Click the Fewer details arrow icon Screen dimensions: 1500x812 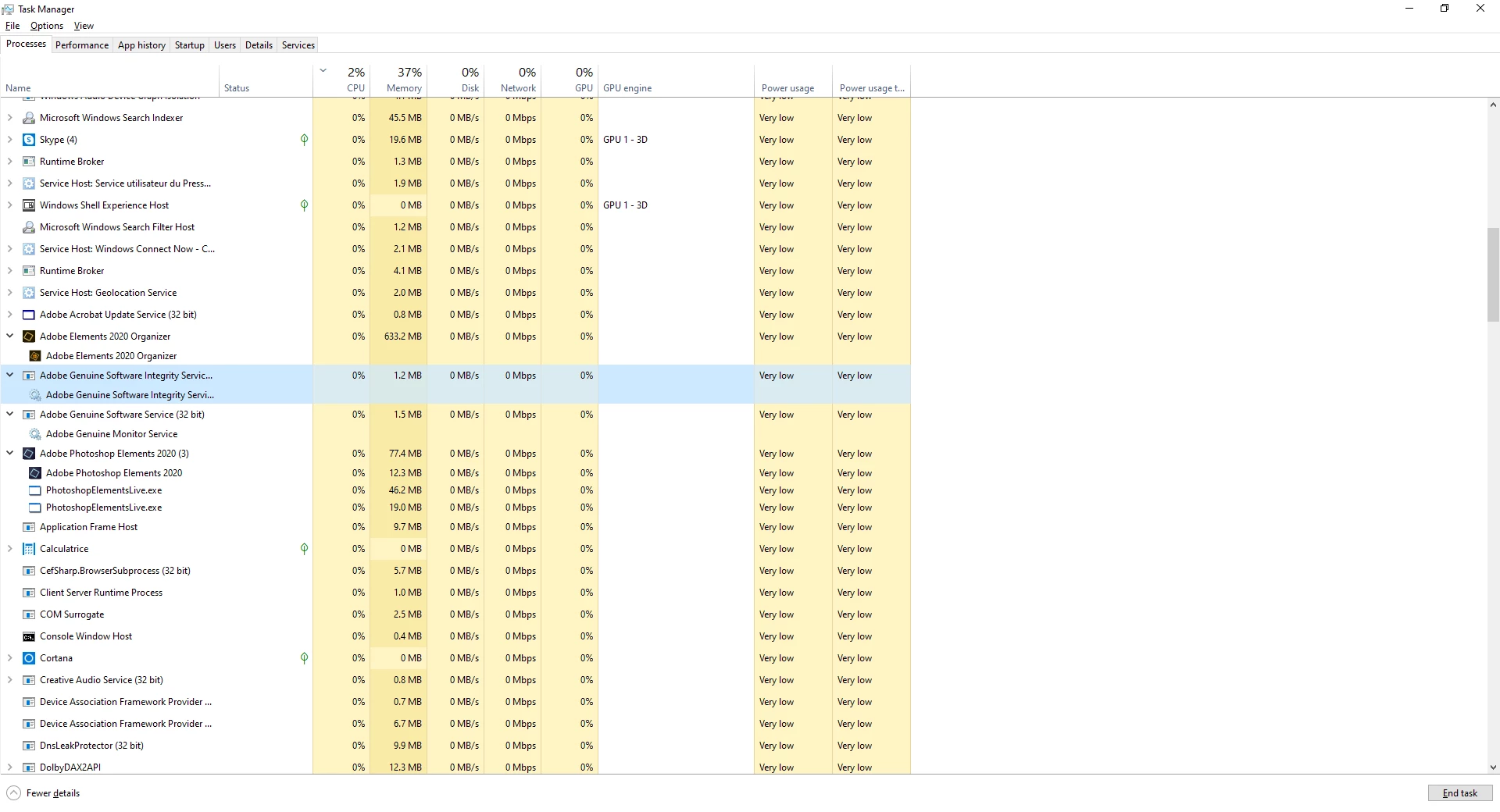pyautogui.click(x=13, y=793)
